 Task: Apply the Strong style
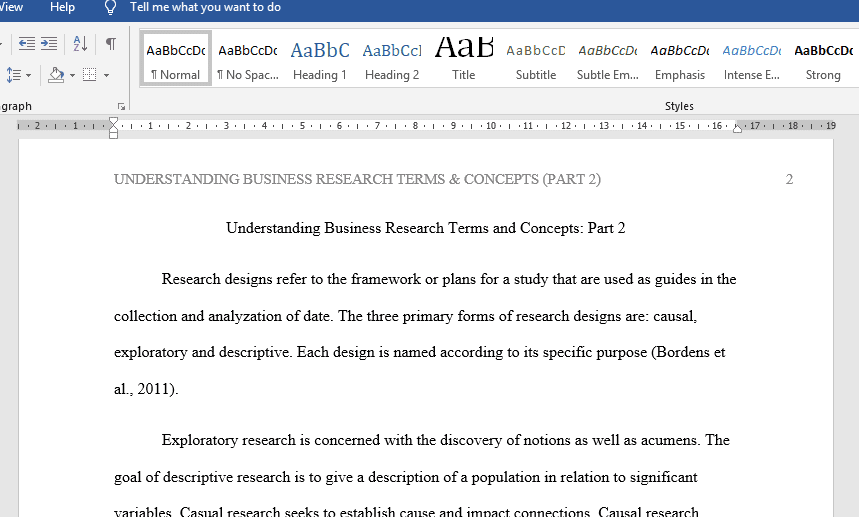click(823, 59)
